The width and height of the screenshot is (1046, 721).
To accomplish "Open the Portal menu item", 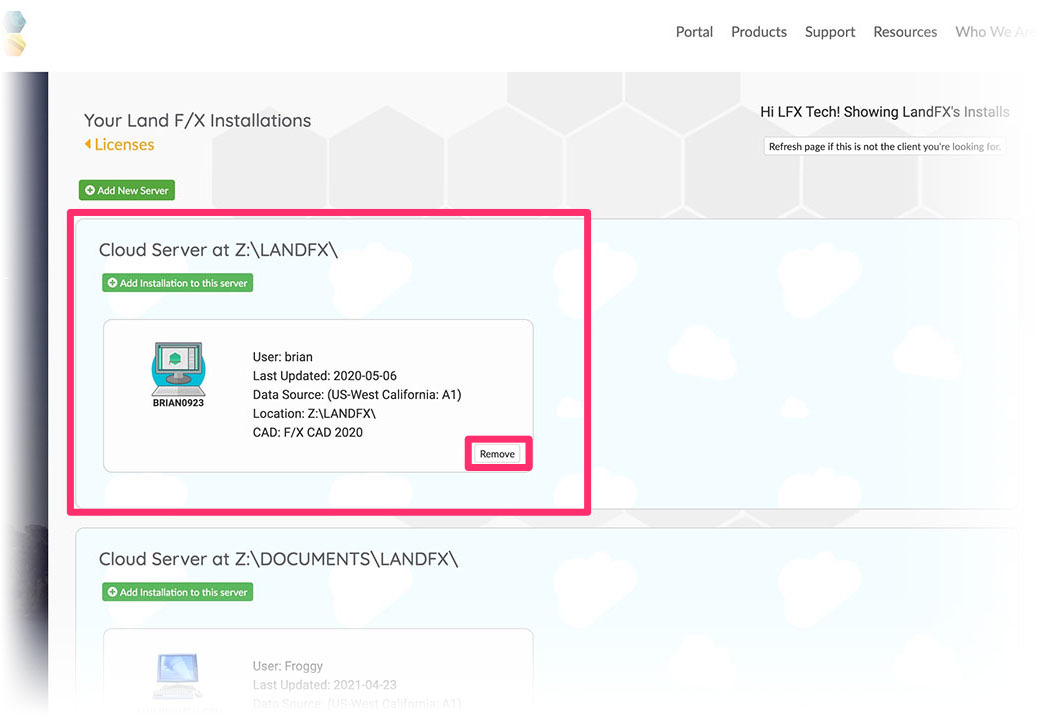I will click(694, 32).
